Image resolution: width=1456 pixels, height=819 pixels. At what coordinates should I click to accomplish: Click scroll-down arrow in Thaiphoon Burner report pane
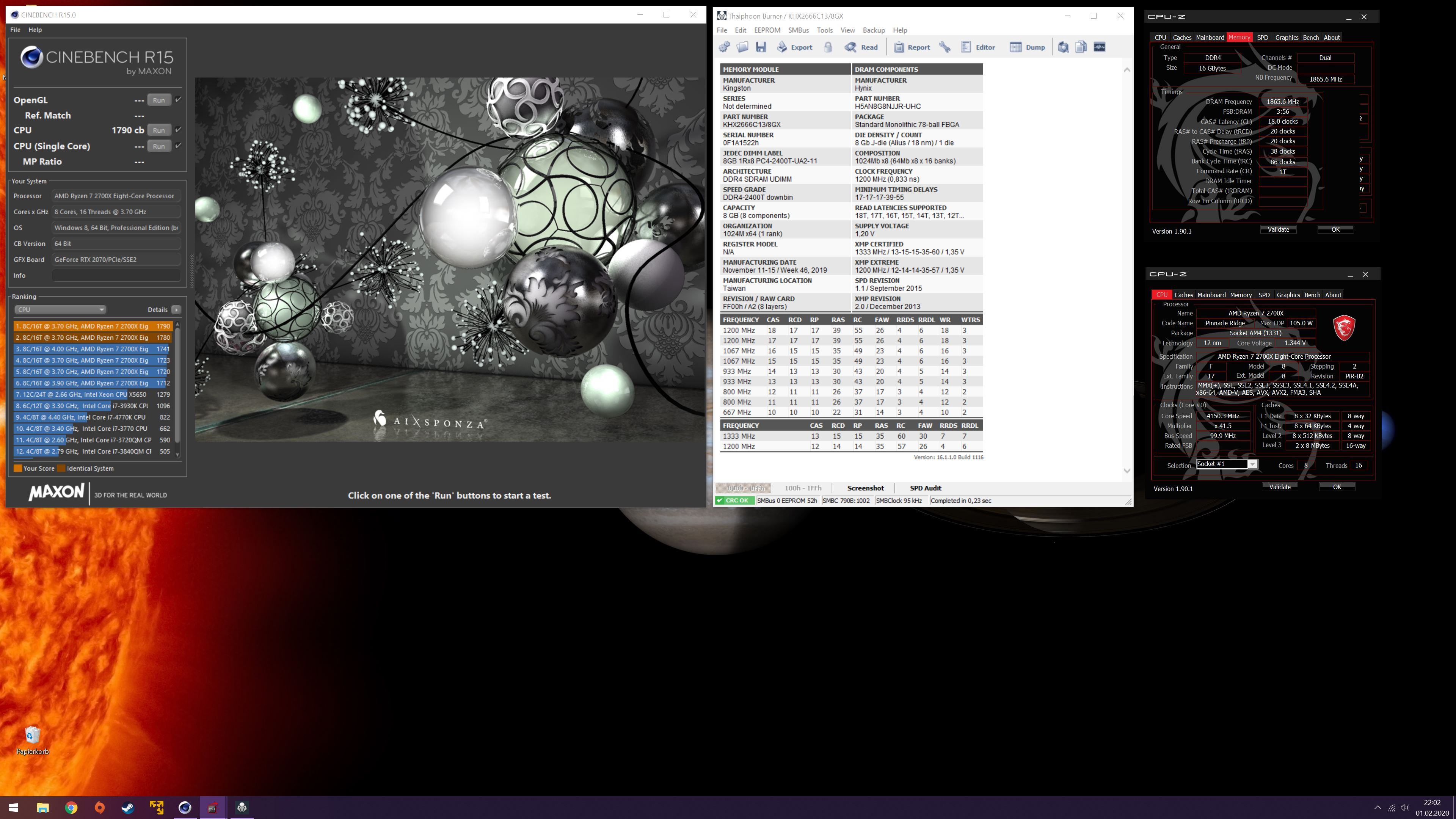tap(1127, 470)
